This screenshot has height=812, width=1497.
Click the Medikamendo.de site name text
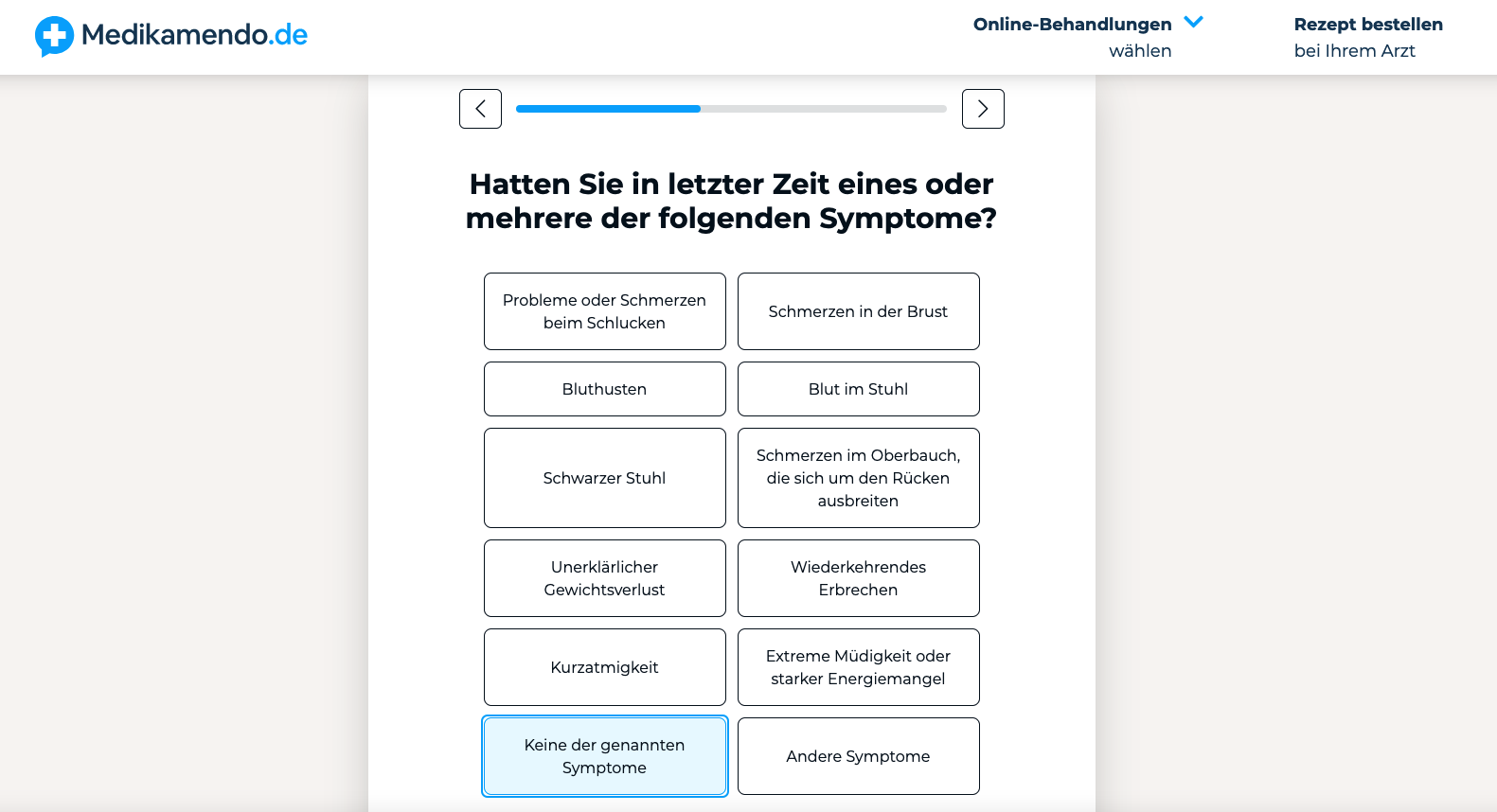pos(194,35)
